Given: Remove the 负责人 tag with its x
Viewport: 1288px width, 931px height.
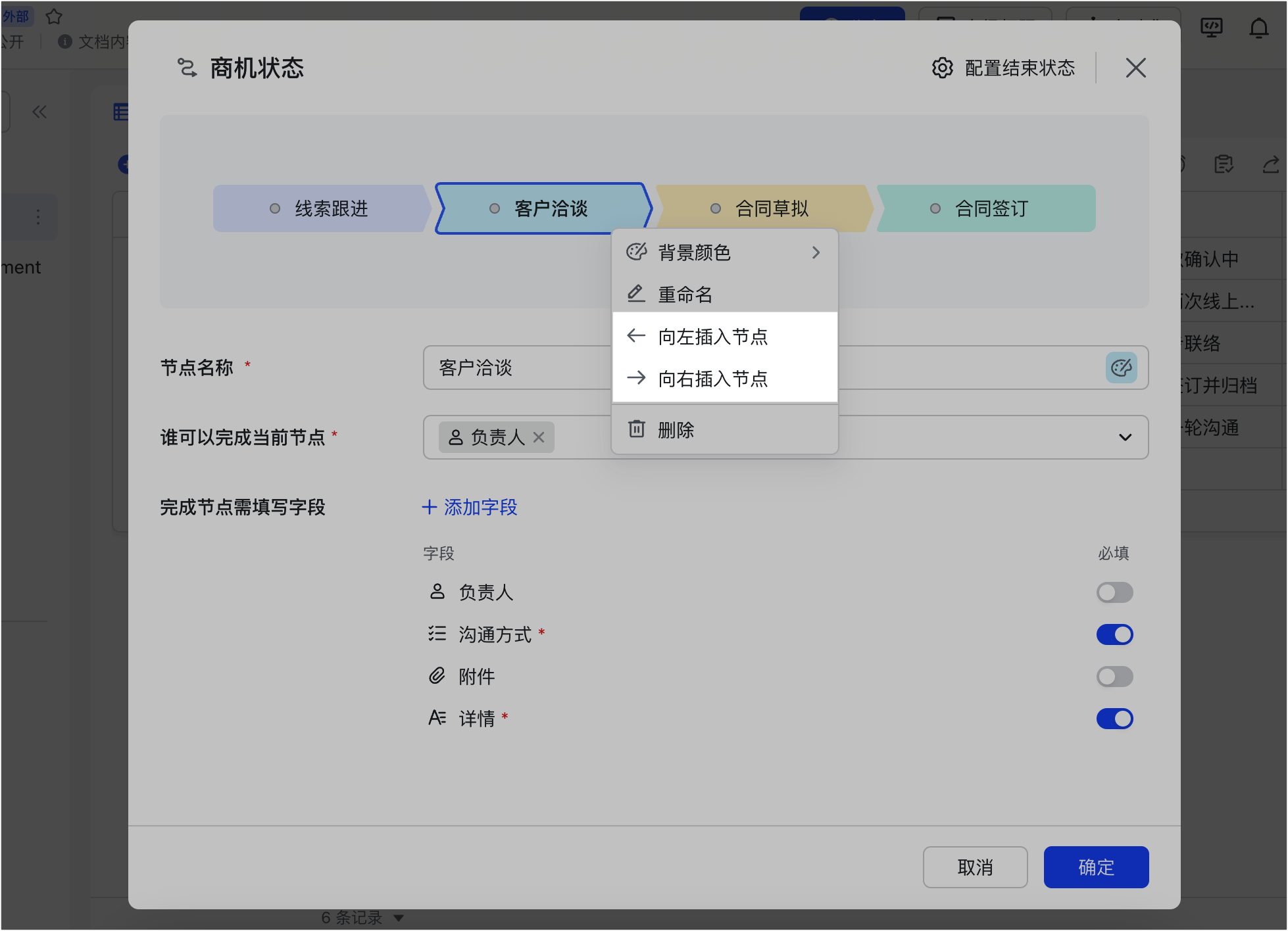Looking at the screenshot, I should 539,437.
